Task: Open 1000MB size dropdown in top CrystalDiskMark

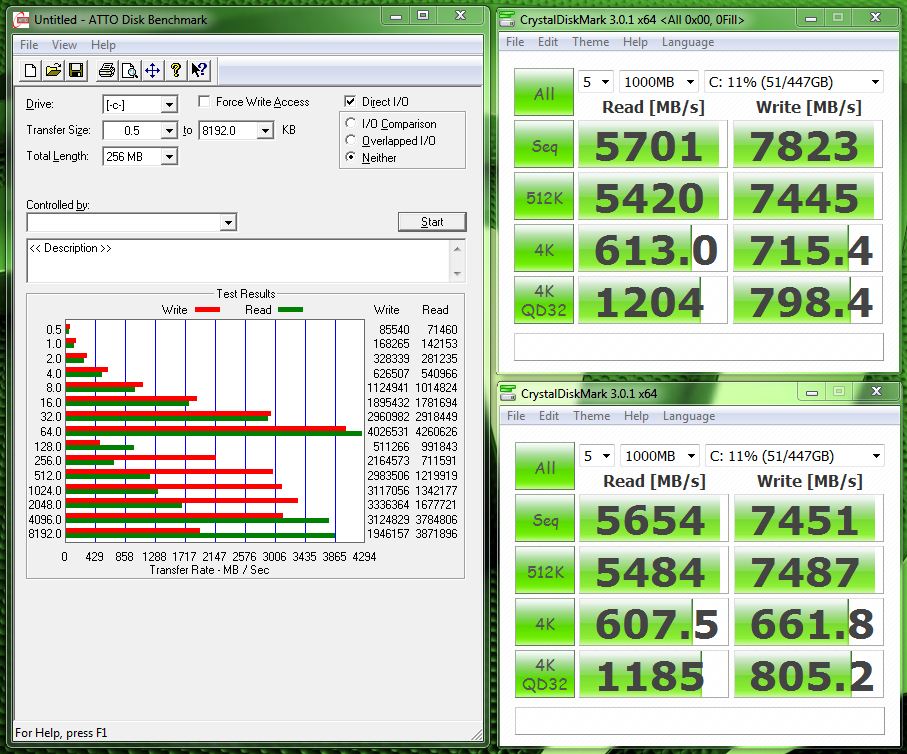Action: [659, 82]
